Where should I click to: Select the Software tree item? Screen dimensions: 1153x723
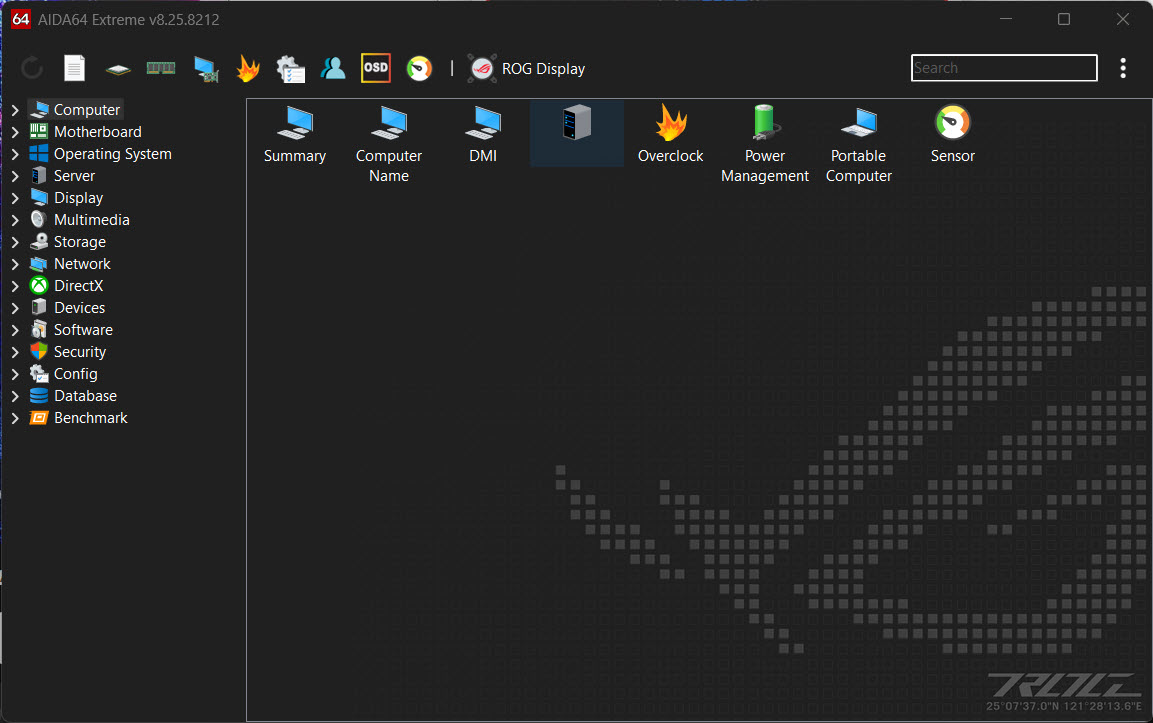[x=83, y=330]
